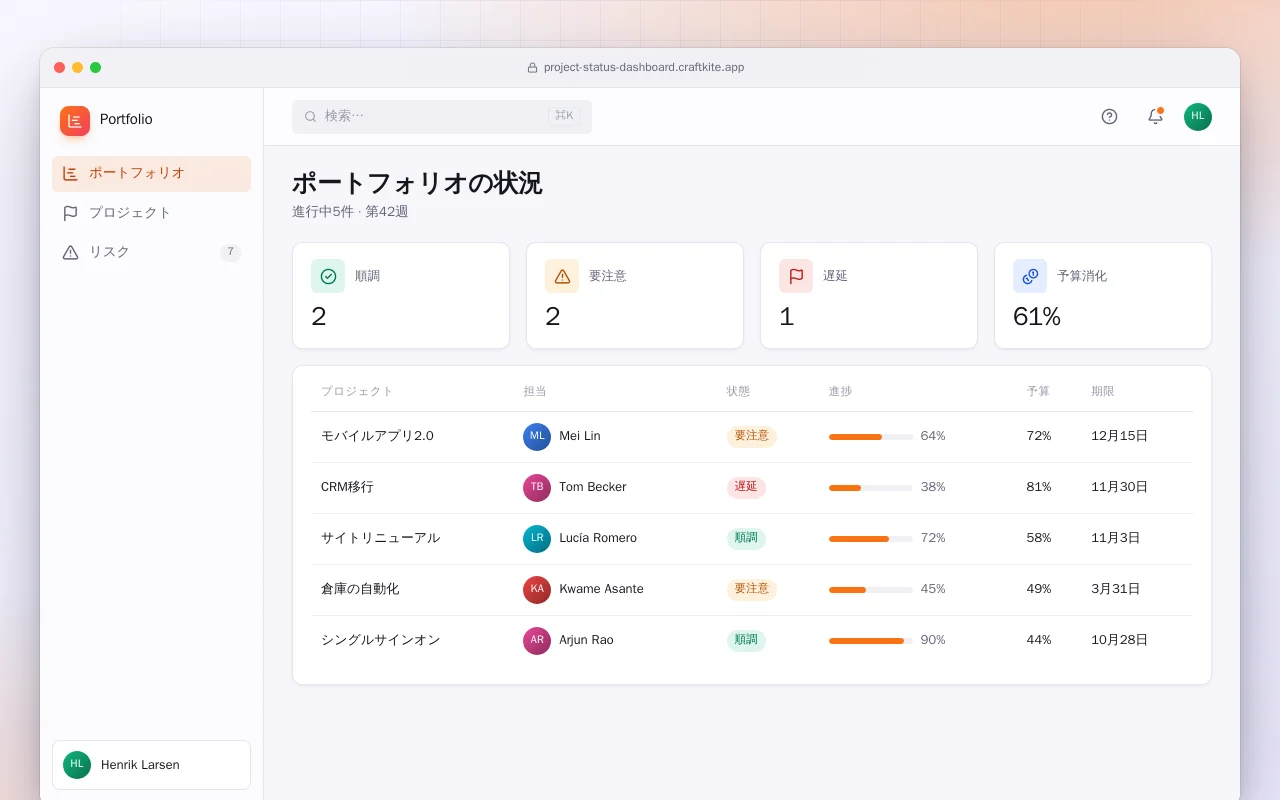Screen dimensions: 1280x800
Task: Click the 要注意 badge on 倉庫の自動化 row
Action: click(752, 589)
